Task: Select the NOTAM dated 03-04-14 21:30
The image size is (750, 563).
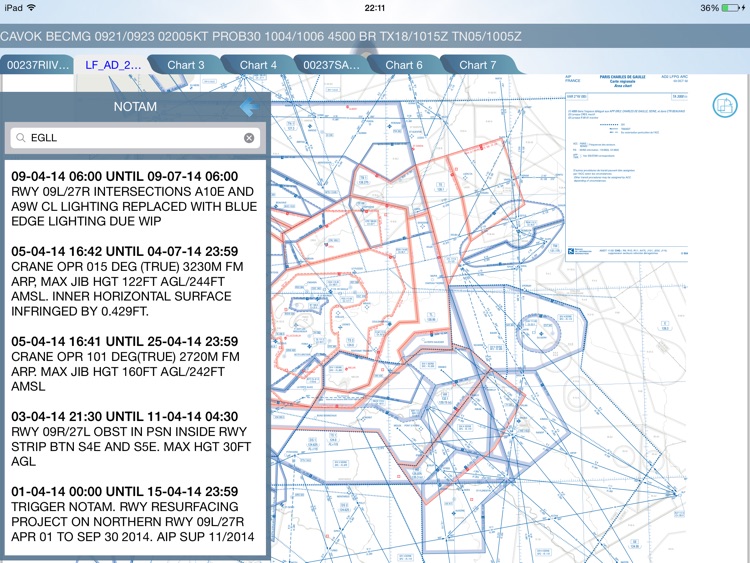Action: (x=132, y=439)
